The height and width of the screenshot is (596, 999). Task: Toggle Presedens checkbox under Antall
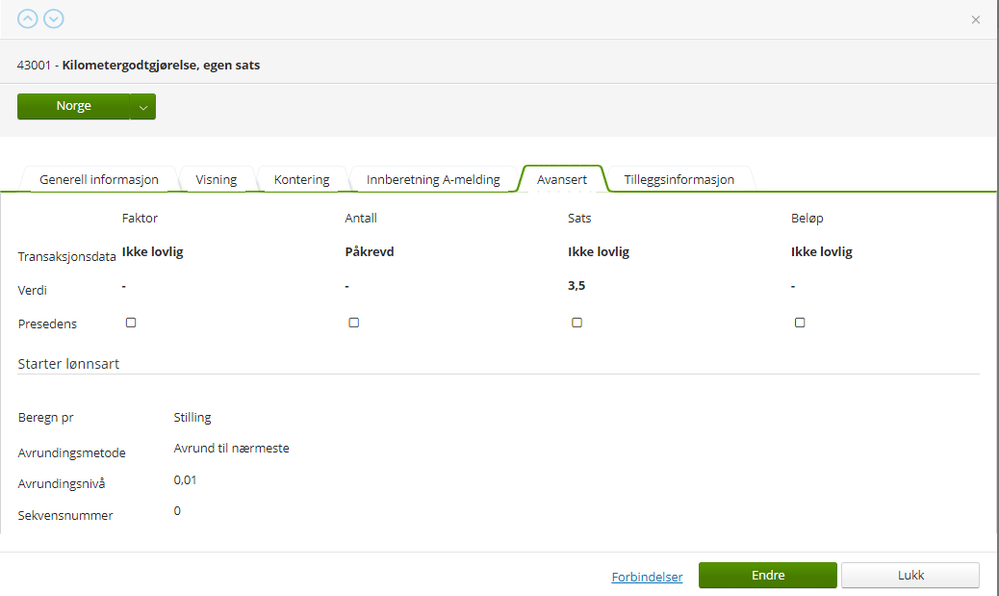354,323
